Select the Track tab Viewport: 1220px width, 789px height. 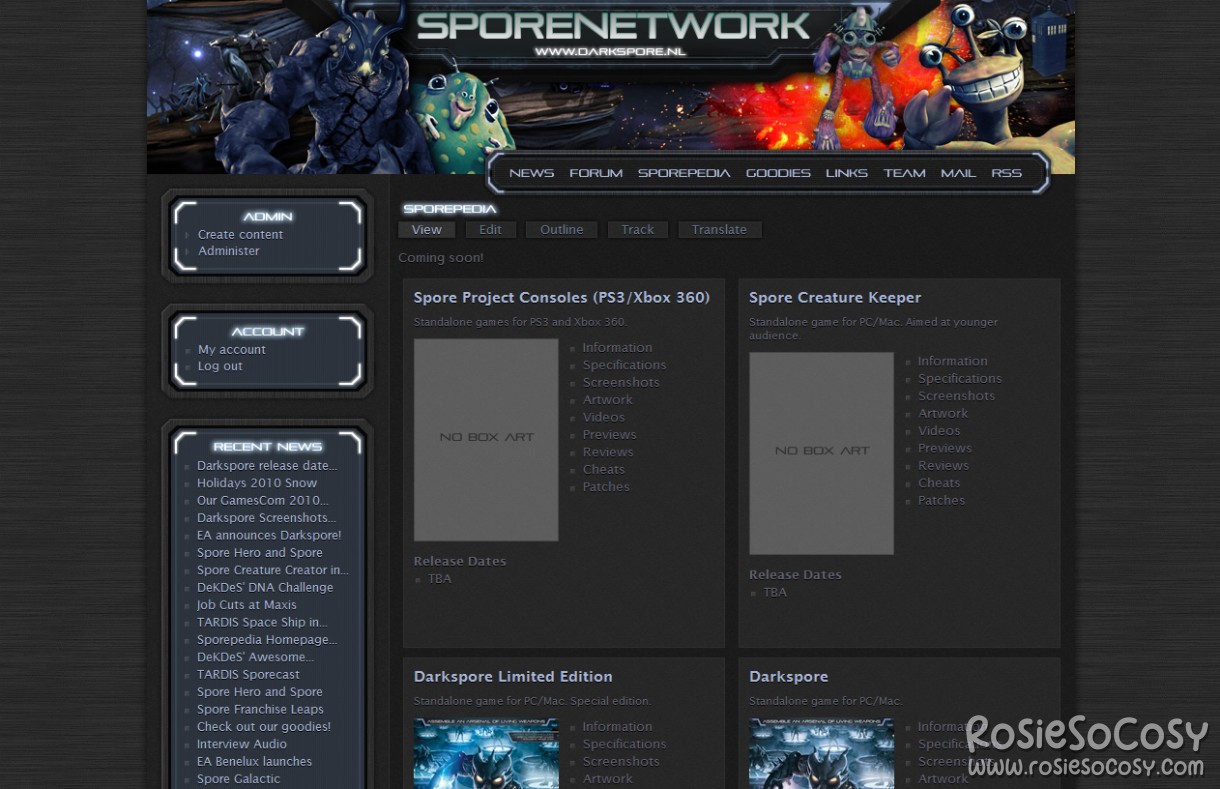[x=637, y=229]
